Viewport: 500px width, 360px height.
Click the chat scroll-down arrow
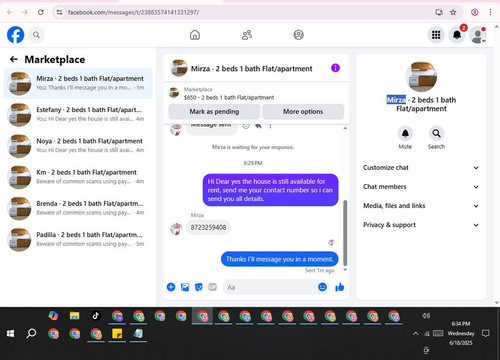(345, 270)
